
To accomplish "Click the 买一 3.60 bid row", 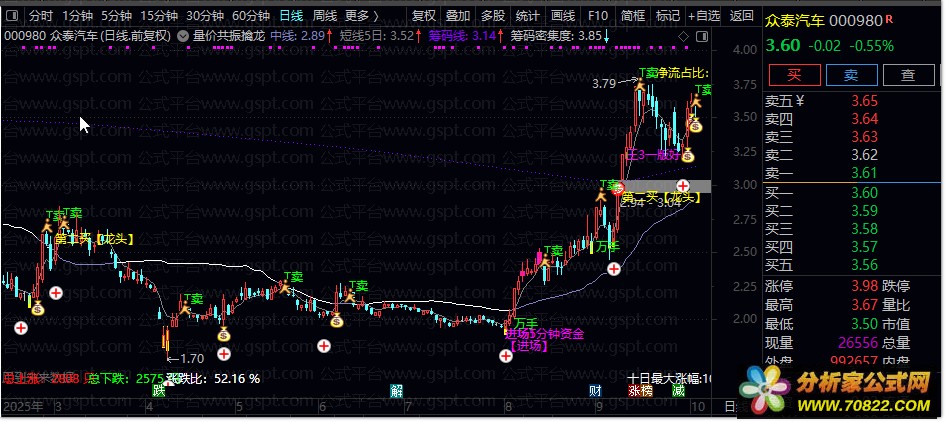I will coord(850,193).
